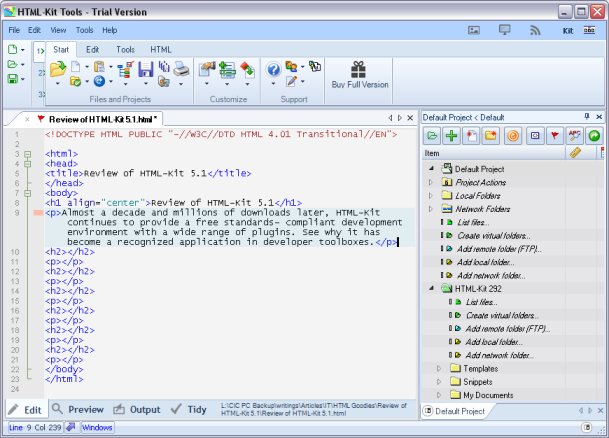Select the My Documents folder item
609x438 pixels.
488,395
